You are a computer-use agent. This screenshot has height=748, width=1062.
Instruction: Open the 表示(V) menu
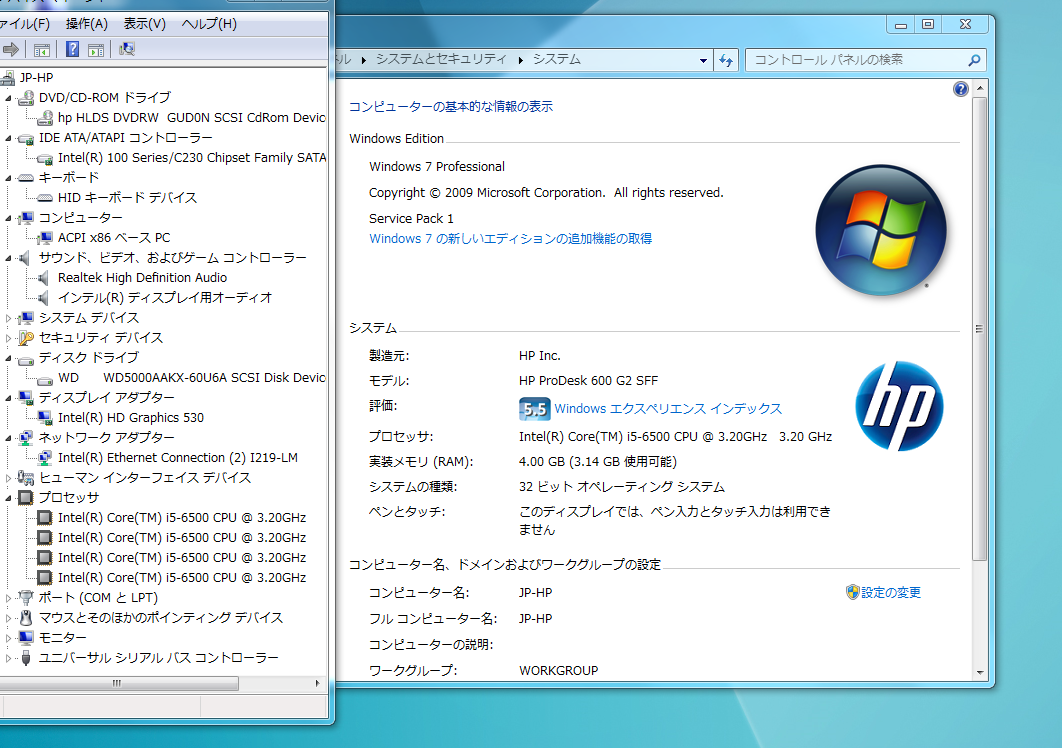pos(144,24)
